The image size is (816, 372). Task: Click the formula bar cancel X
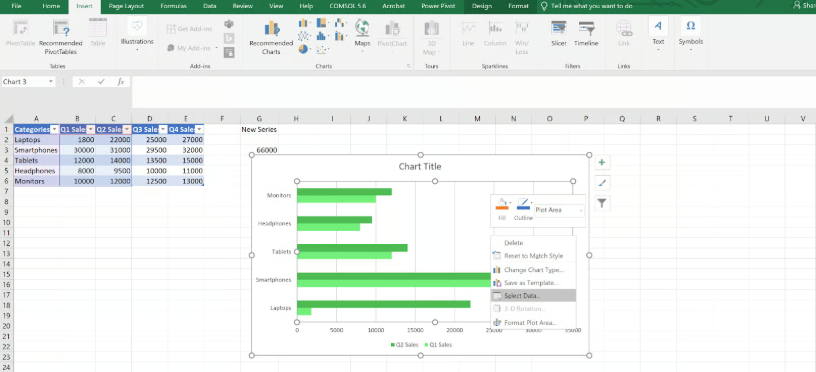82,82
